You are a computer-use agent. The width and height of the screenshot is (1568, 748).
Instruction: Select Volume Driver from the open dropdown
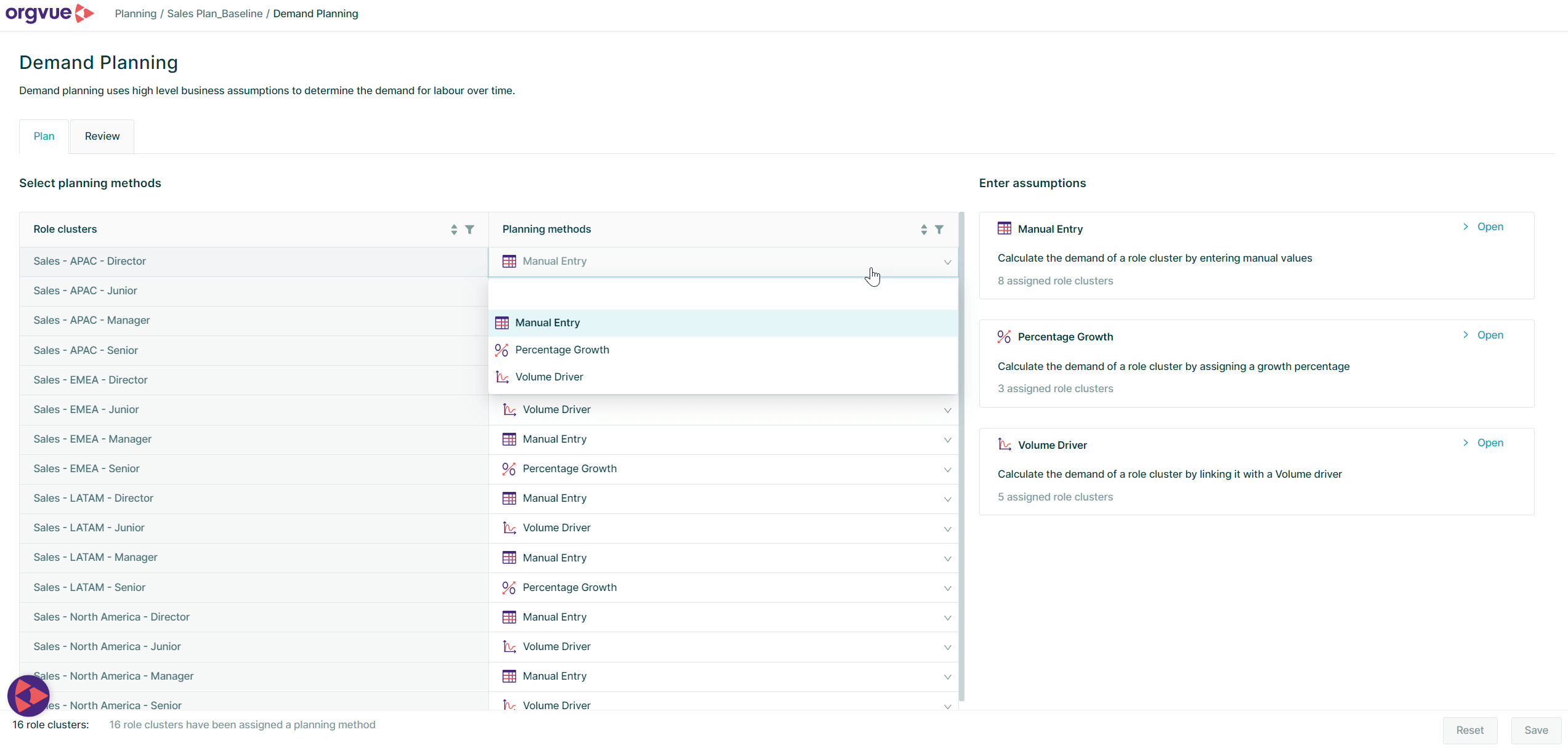point(549,376)
